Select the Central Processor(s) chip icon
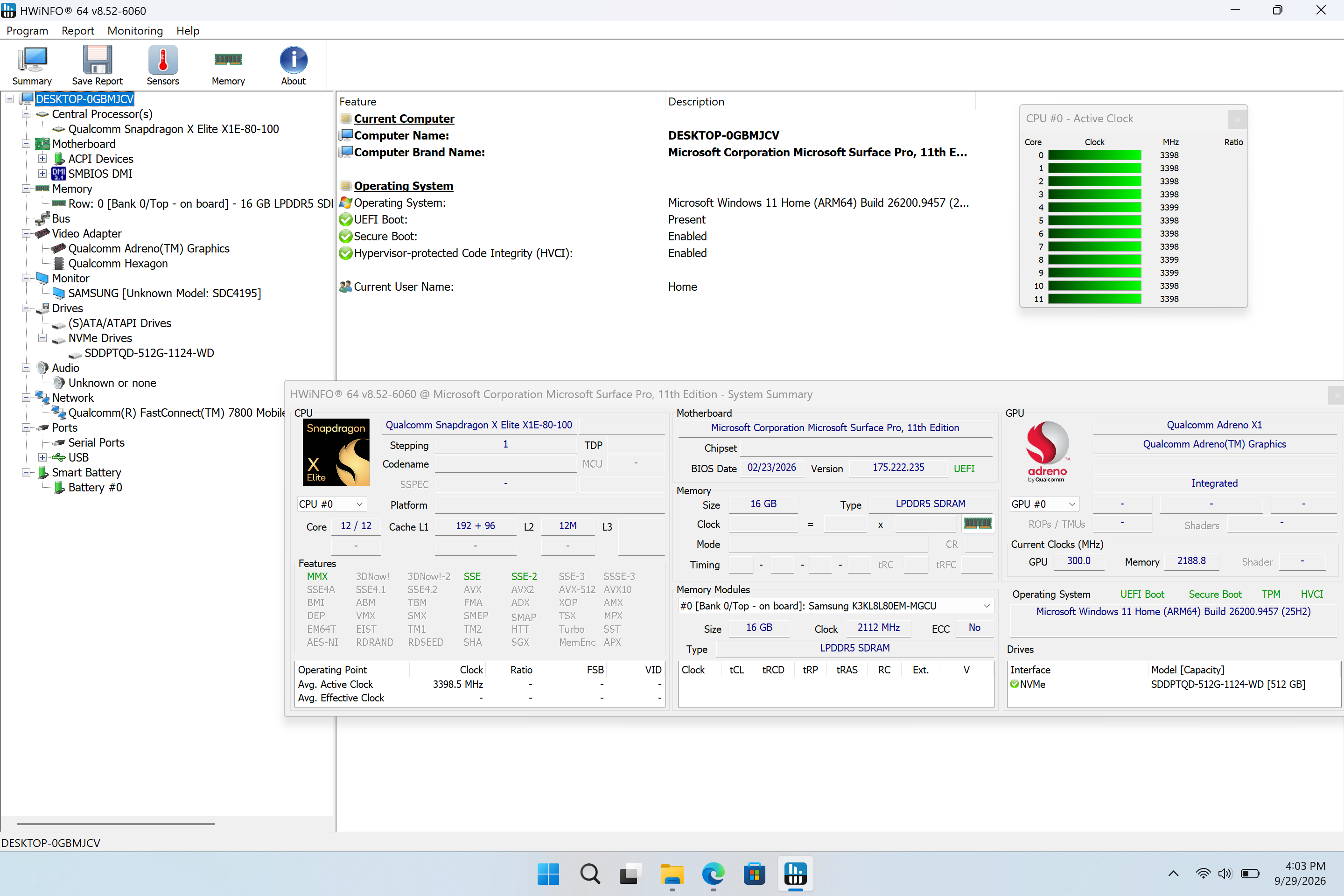Viewport: 1344px width, 896px height. tap(43, 114)
